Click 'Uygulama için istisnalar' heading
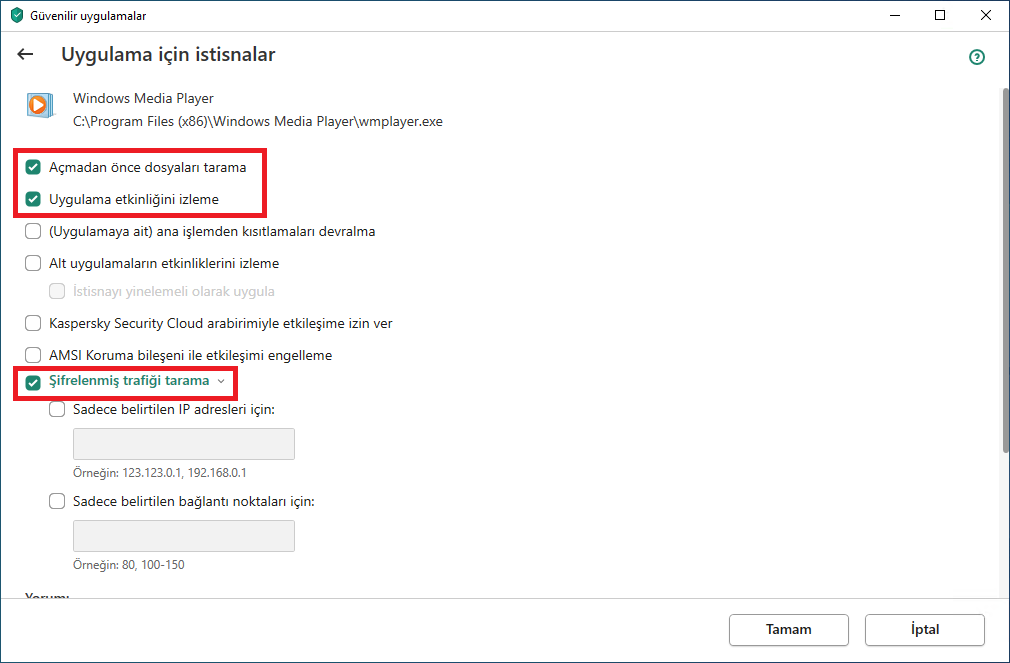The image size is (1010, 663). coord(168,54)
